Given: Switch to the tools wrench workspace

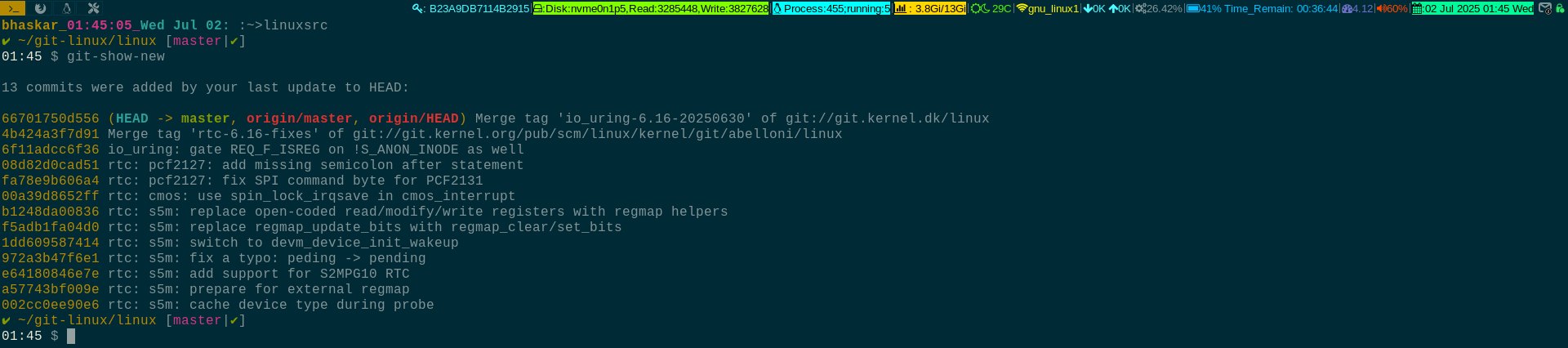Looking at the screenshot, I should (x=93, y=8).
